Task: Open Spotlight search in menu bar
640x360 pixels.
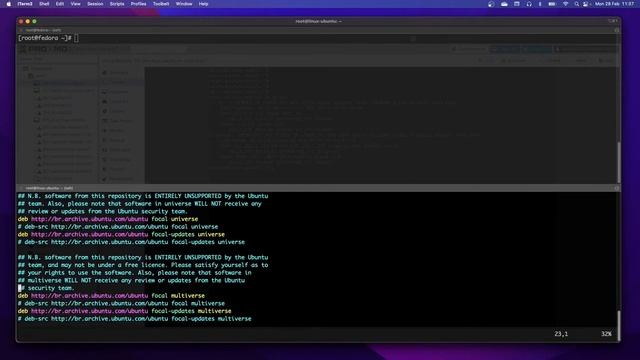Action: point(576,4)
